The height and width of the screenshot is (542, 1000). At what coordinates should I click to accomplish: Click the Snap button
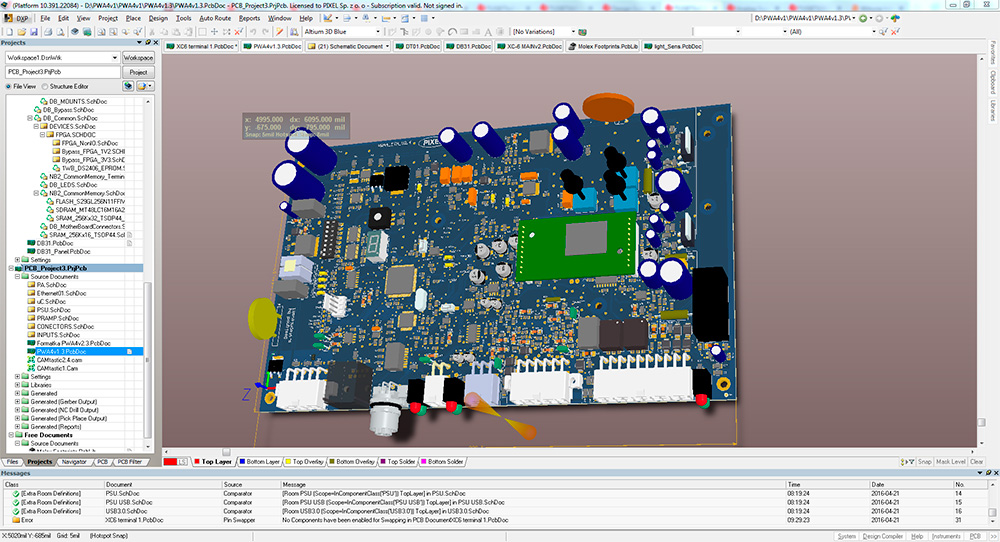click(x=925, y=462)
